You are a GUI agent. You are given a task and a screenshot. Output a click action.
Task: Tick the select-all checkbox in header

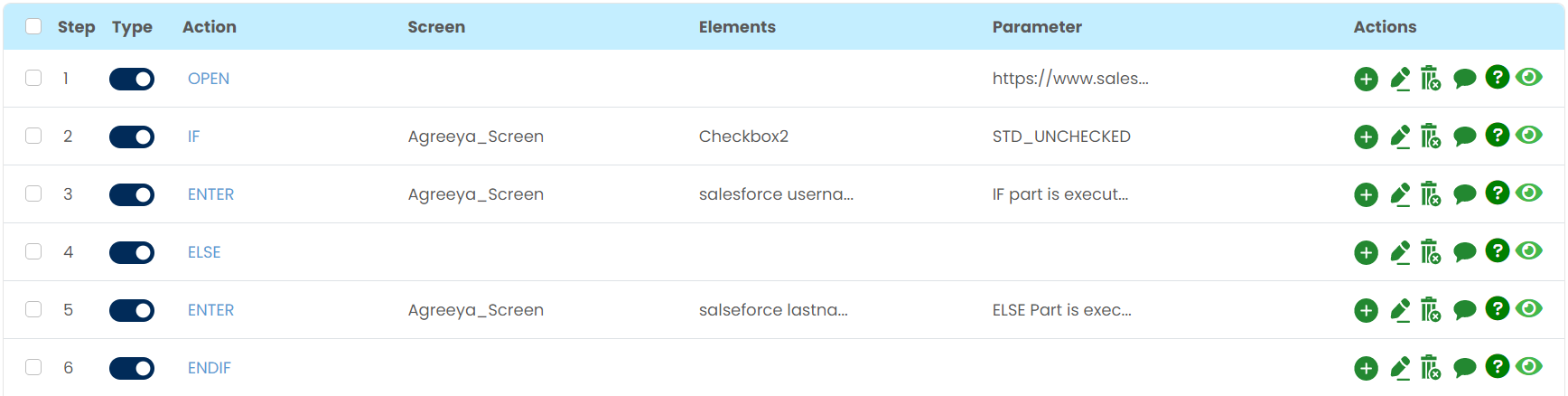tap(33, 26)
